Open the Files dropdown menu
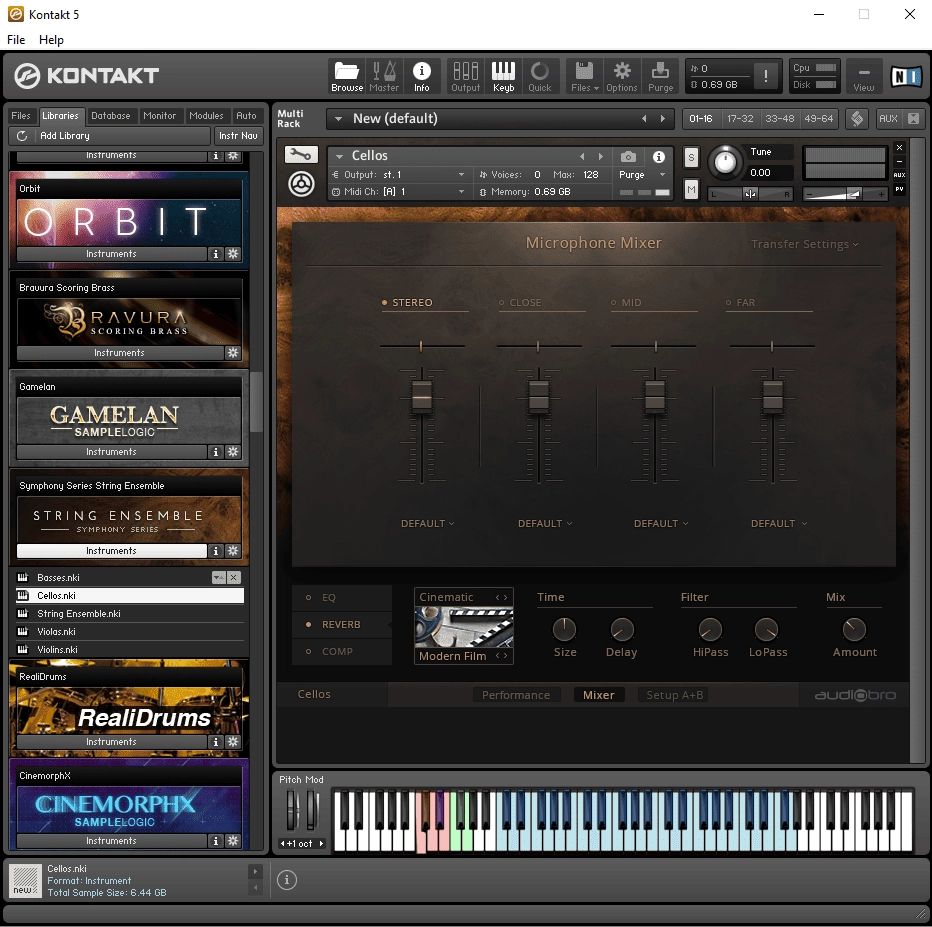The height and width of the screenshot is (927, 932). pos(584,76)
